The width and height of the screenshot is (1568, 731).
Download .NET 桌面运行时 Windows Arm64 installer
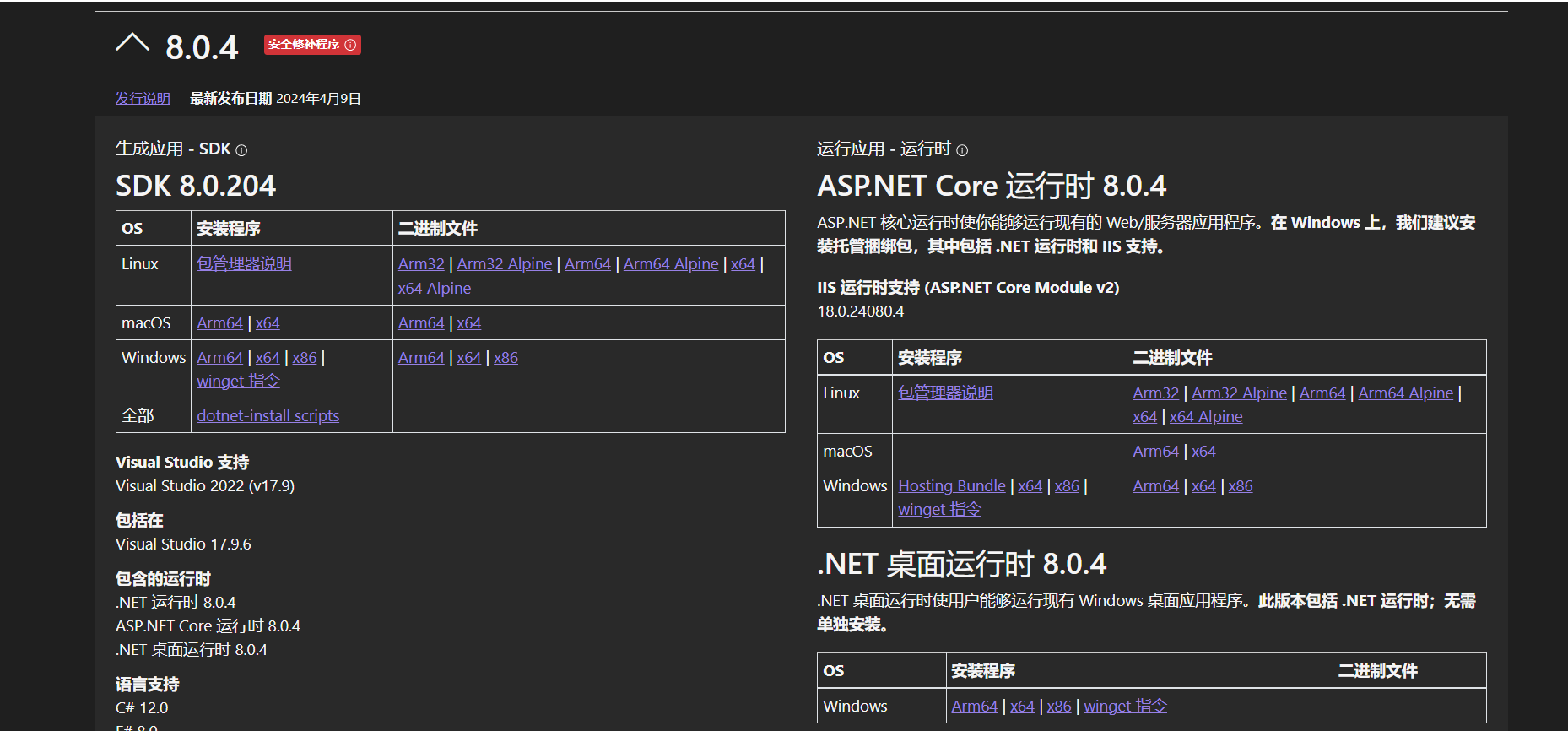point(974,706)
